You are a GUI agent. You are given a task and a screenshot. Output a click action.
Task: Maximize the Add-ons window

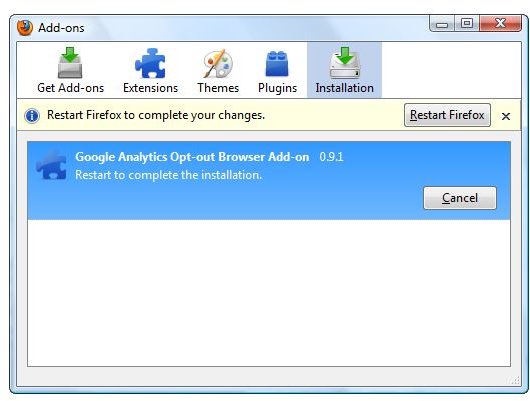coord(467,23)
